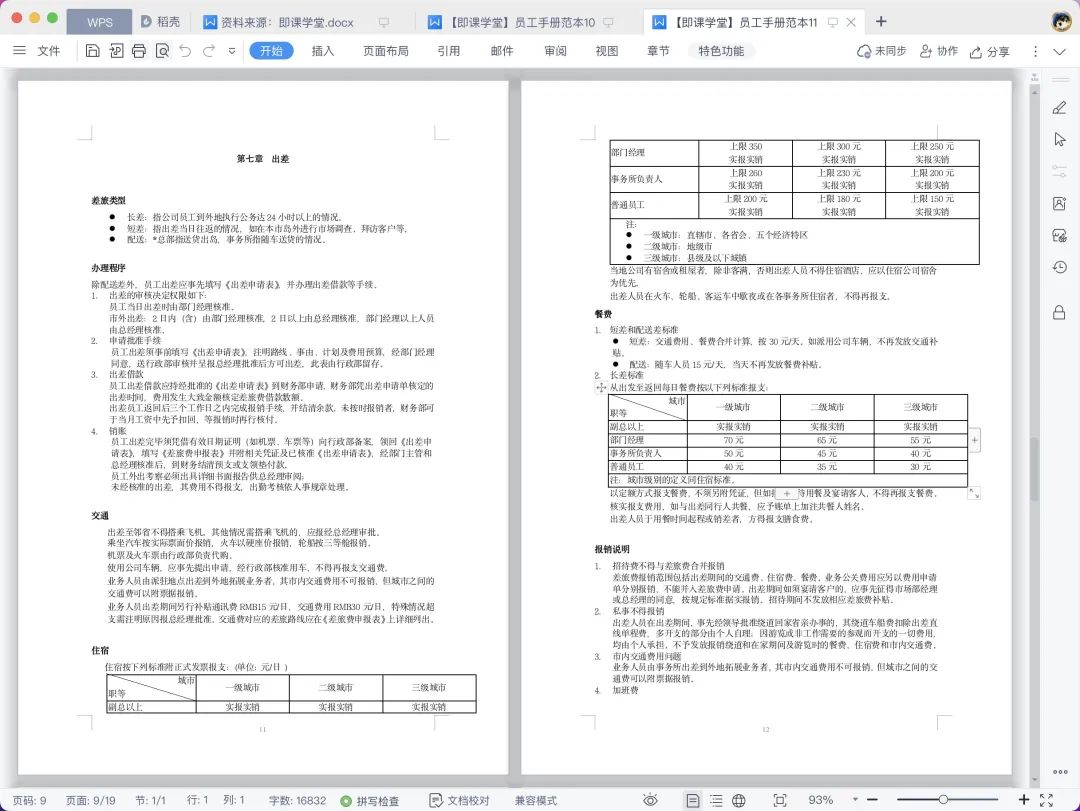
Task: Zoom out with the minus button
Action: [873, 799]
